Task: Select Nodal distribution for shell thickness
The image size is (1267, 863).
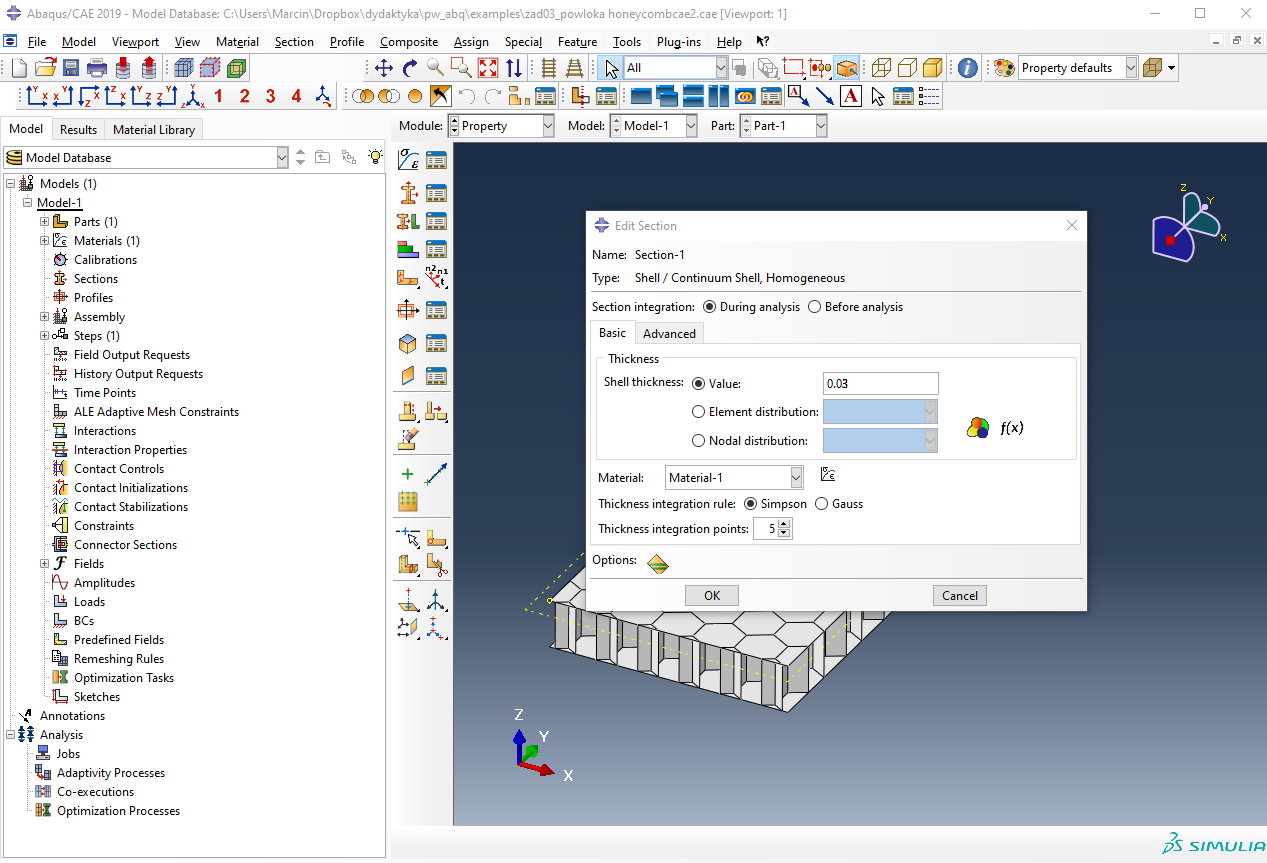Action: 699,441
